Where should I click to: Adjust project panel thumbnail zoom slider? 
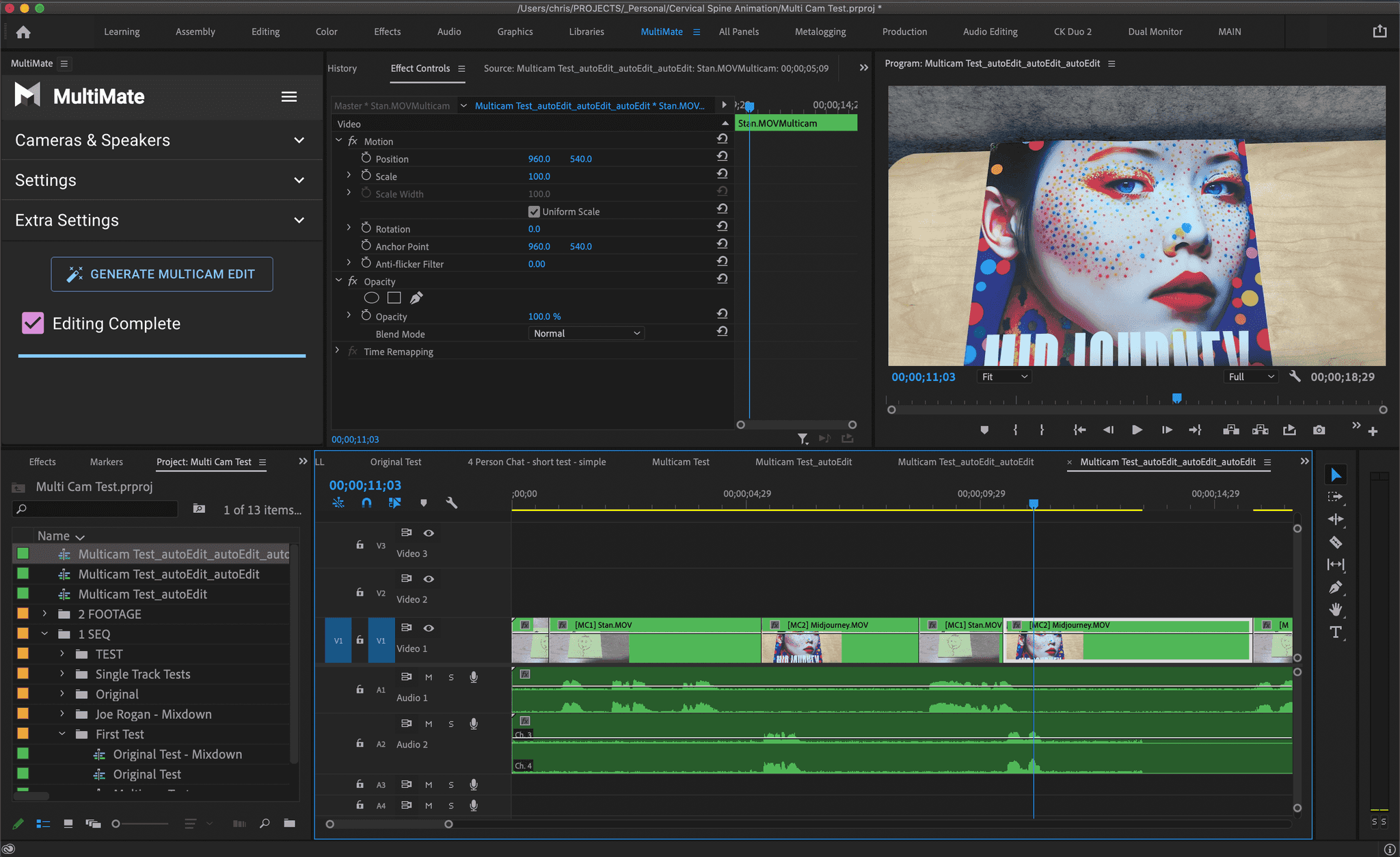point(116,823)
